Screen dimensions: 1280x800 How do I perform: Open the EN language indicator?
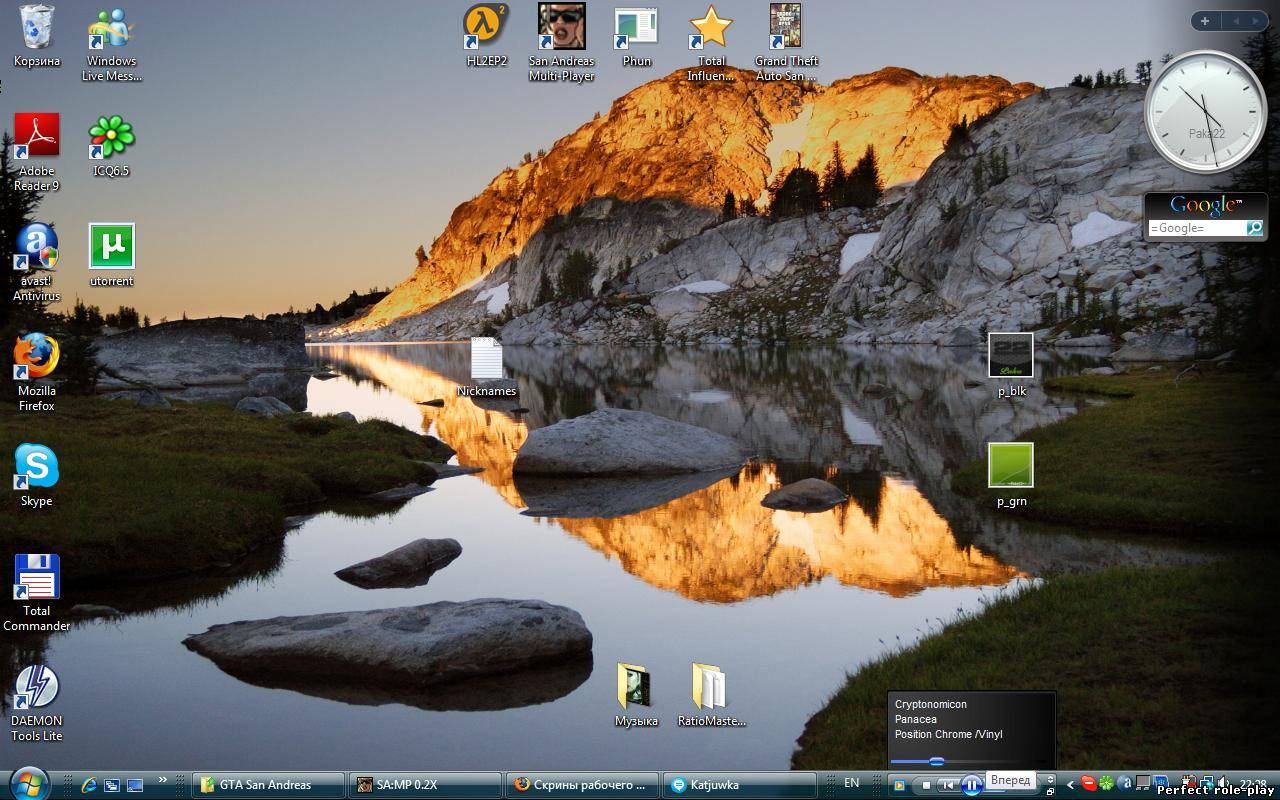click(x=852, y=783)
